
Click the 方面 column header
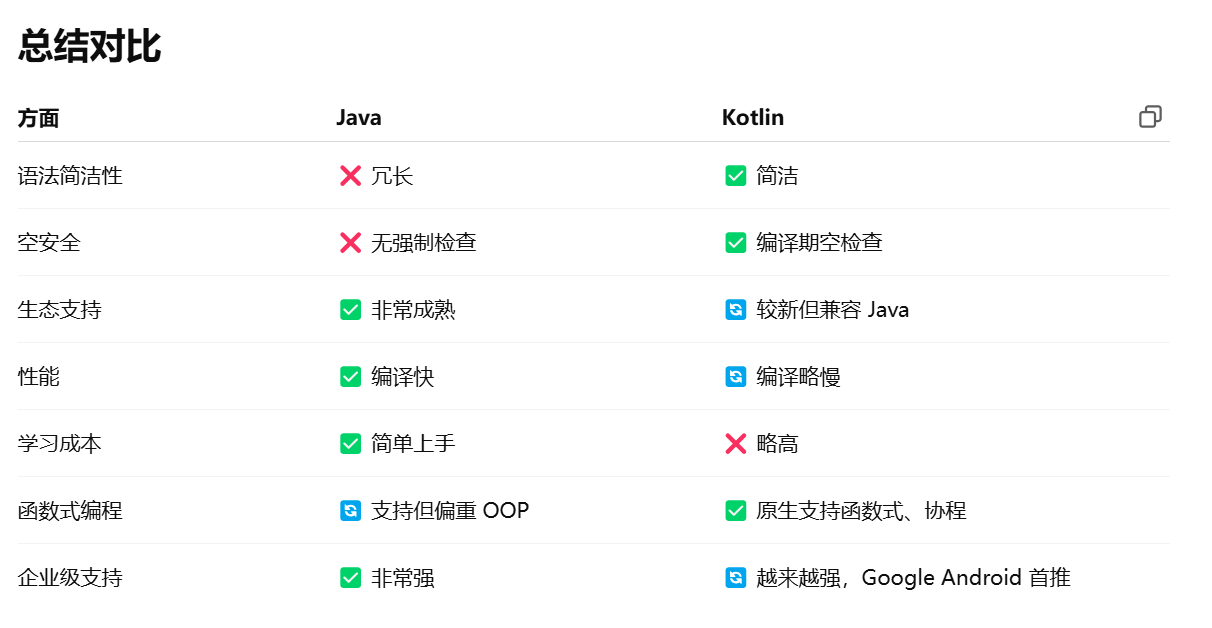(39, 118)
